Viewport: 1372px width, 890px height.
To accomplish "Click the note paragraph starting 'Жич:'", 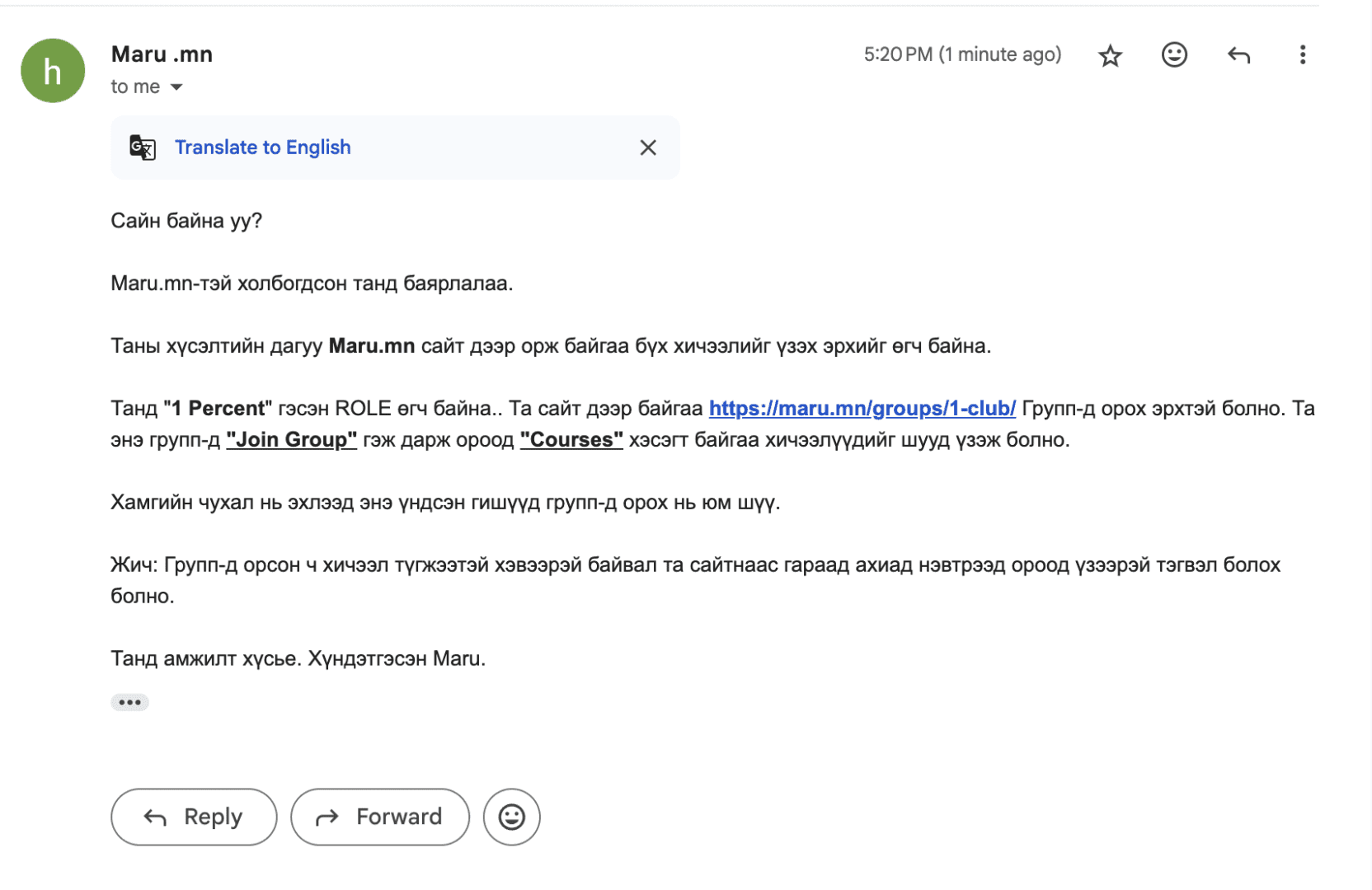I will [696, 580].
